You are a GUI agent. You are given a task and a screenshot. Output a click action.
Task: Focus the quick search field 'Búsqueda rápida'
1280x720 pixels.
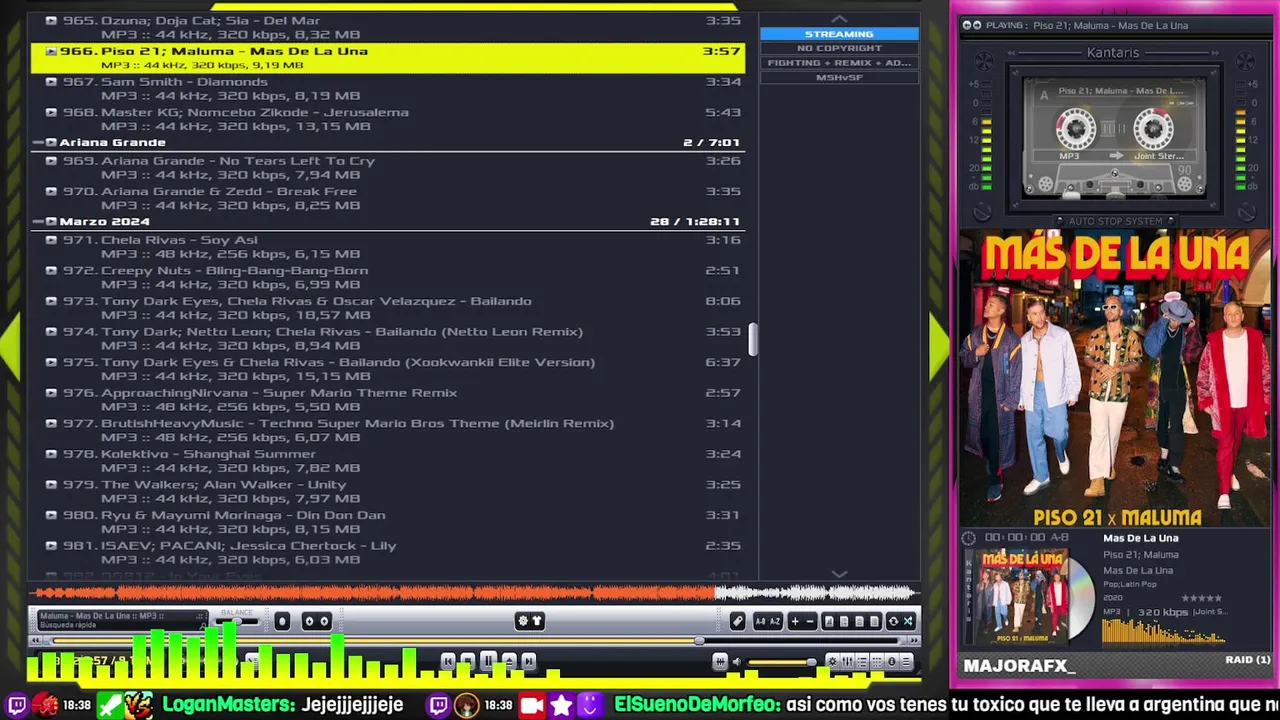(124, 625)
